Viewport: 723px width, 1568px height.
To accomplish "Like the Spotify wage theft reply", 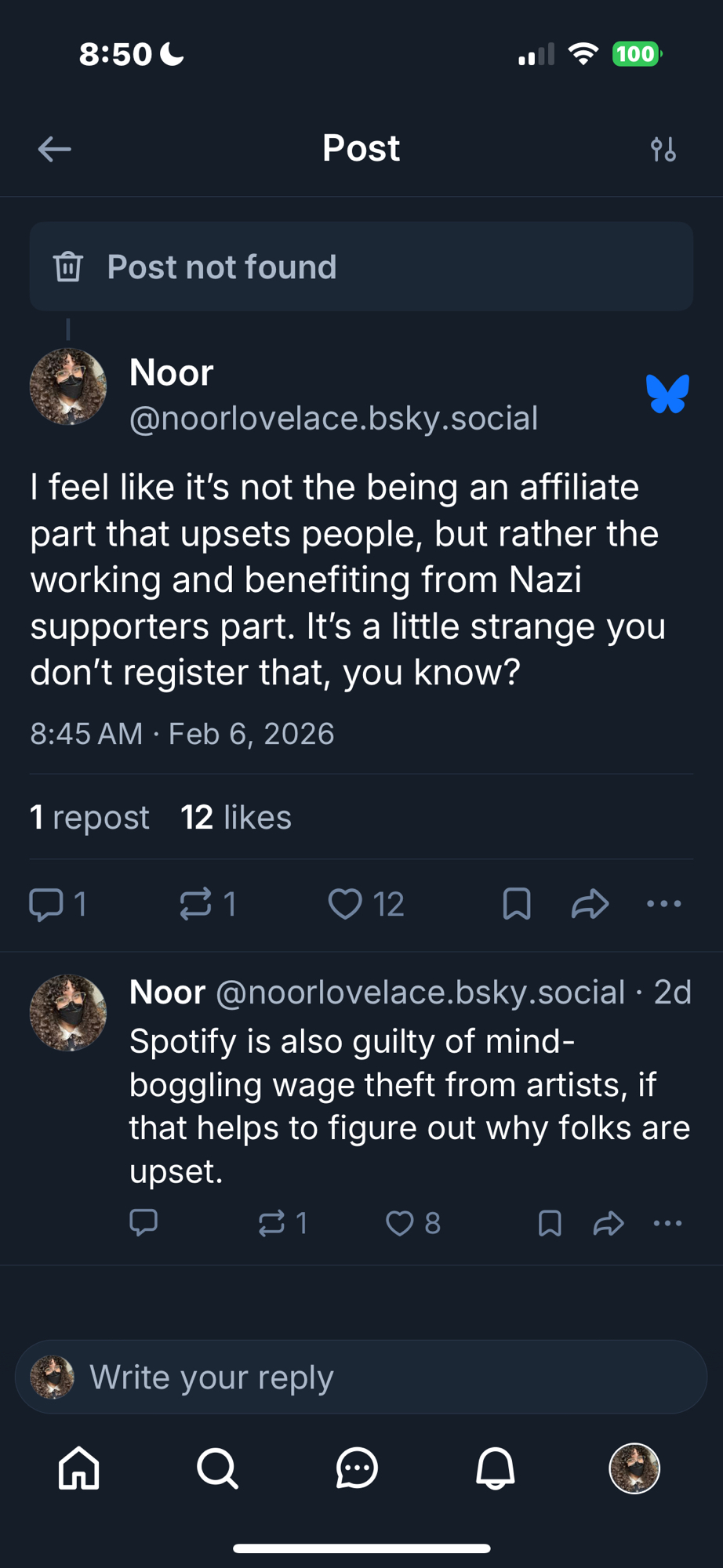I will 400,1223.
